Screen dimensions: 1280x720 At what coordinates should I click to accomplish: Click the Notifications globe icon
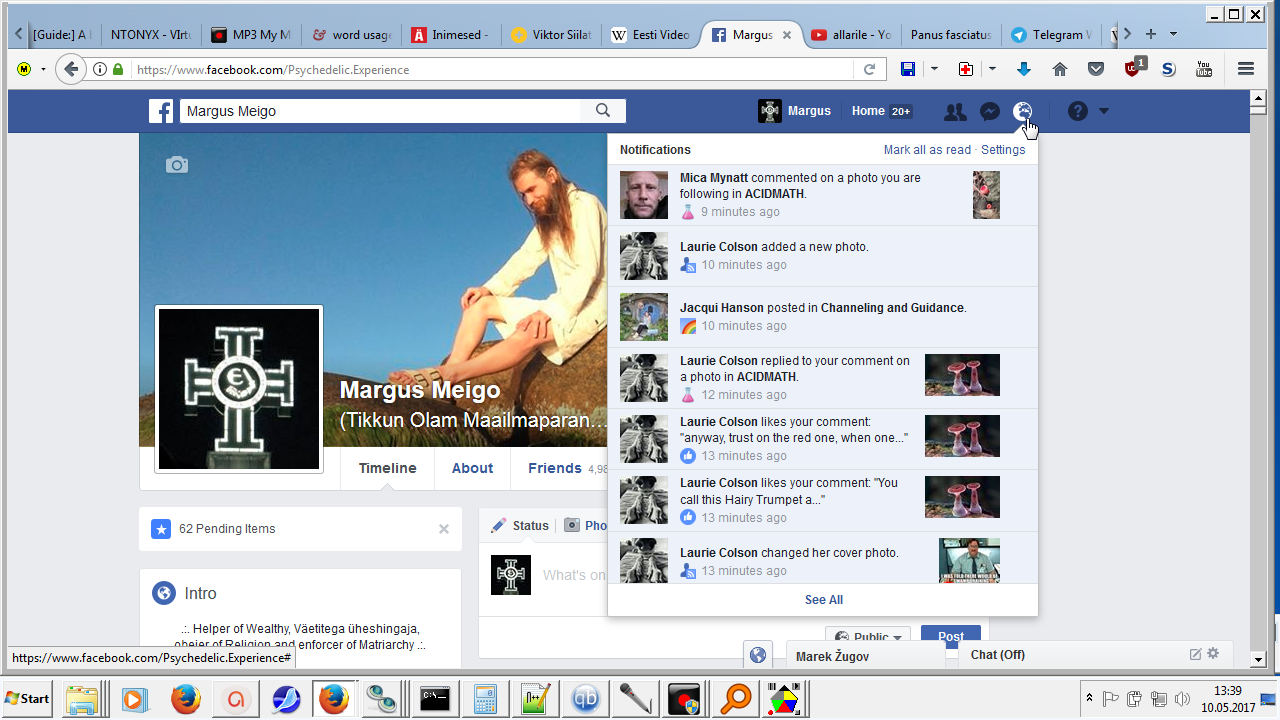pos(1023,112)
